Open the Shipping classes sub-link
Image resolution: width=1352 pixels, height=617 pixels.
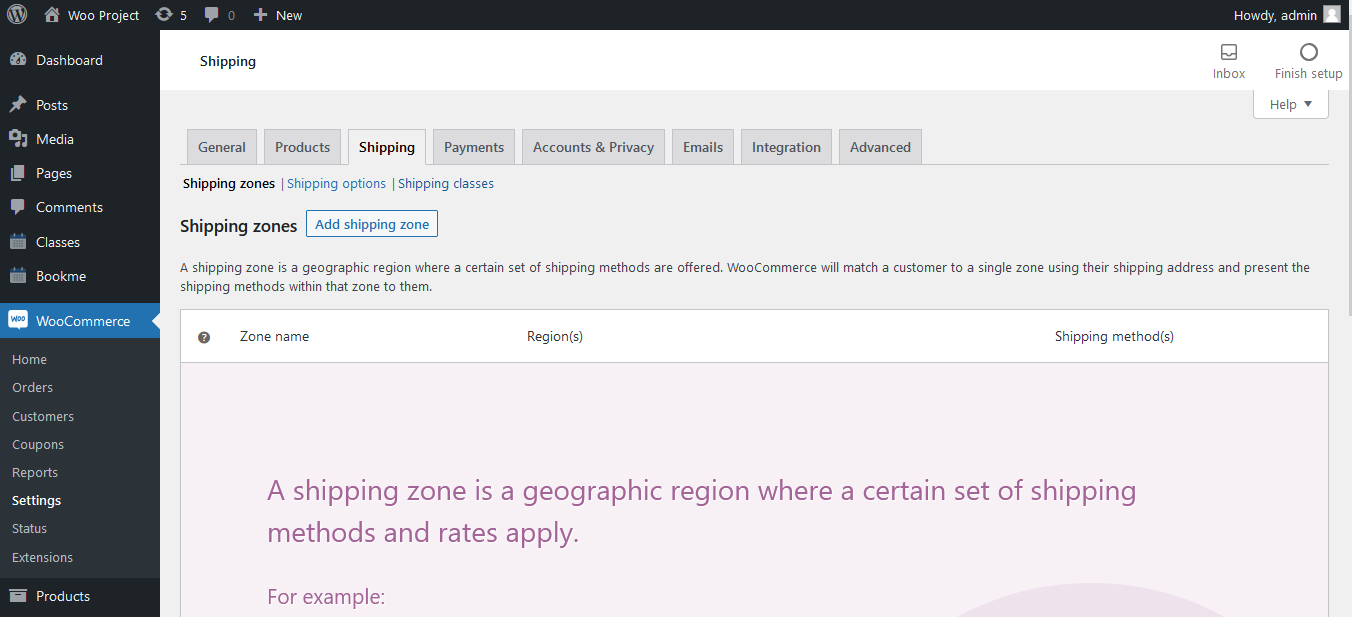pyautogui.click(x=446, y=184)
